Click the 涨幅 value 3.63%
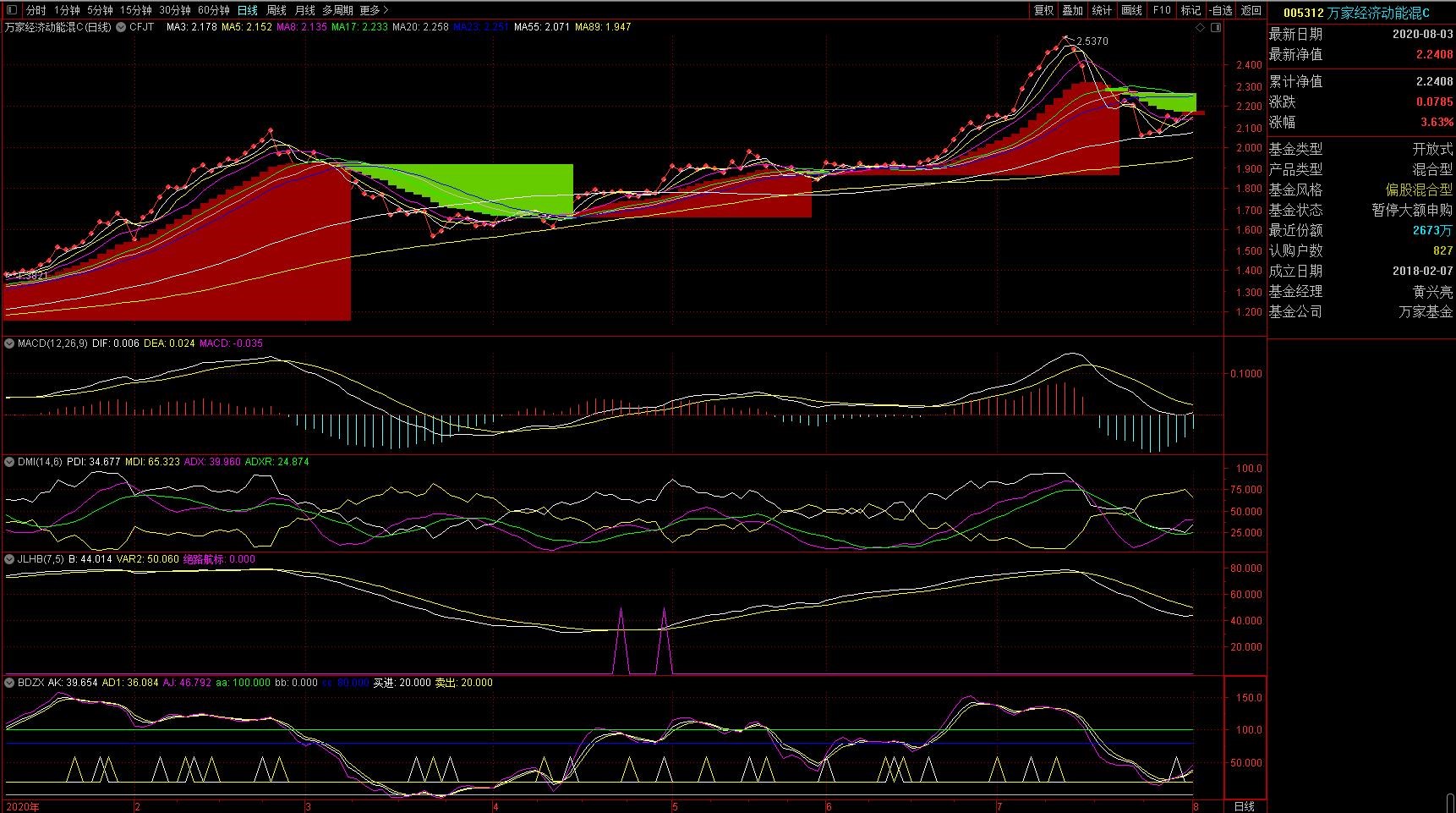The height and width of the screenshot is (813, 1456). point(1437,122)
